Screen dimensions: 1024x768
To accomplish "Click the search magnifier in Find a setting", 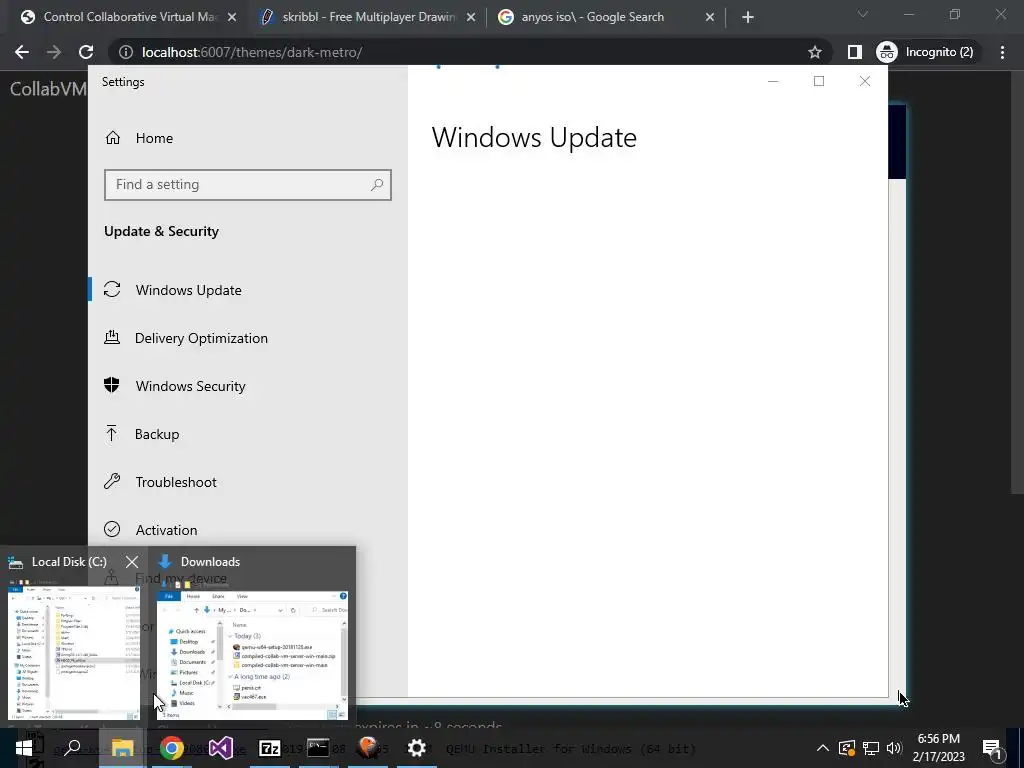I will pos(377,185).
